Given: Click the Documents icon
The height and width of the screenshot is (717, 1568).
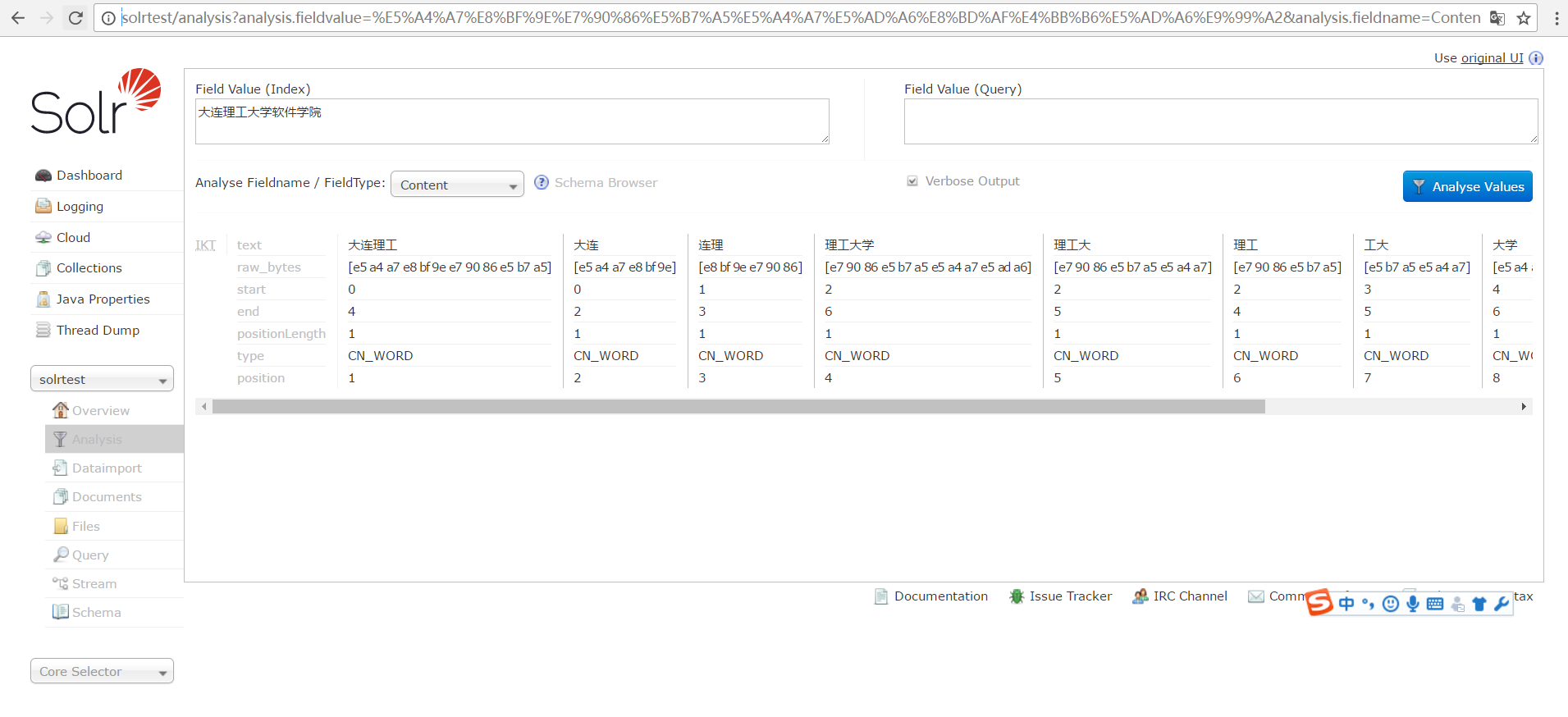Looking at the screenshot, I should coord(60,496).
